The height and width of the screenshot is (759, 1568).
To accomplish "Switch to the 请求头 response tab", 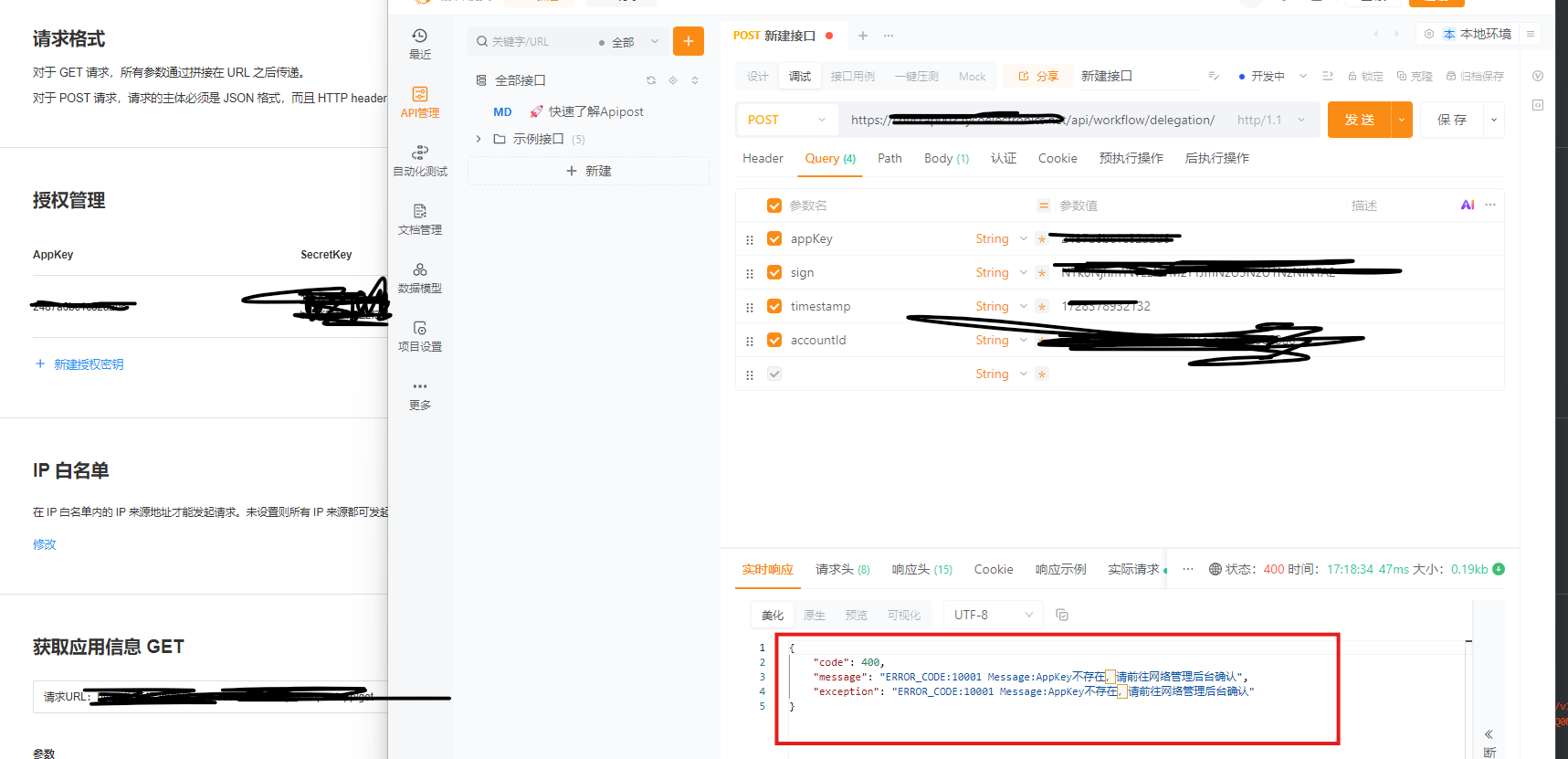I will [841, 569].
